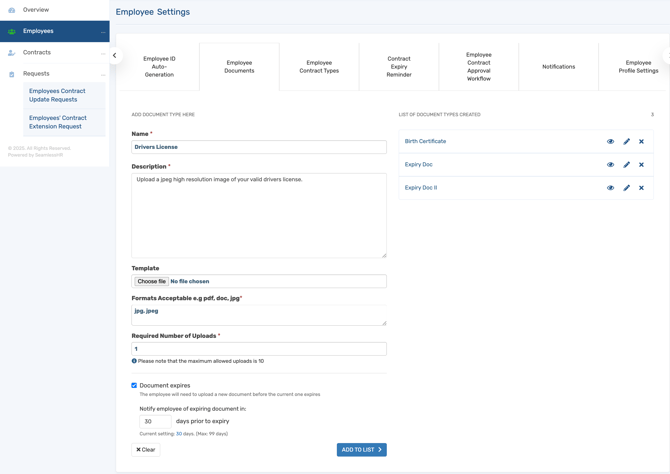The image size is (670, 474).
Task: Delete the Birth Certificate document type
Action: (642, 141)
